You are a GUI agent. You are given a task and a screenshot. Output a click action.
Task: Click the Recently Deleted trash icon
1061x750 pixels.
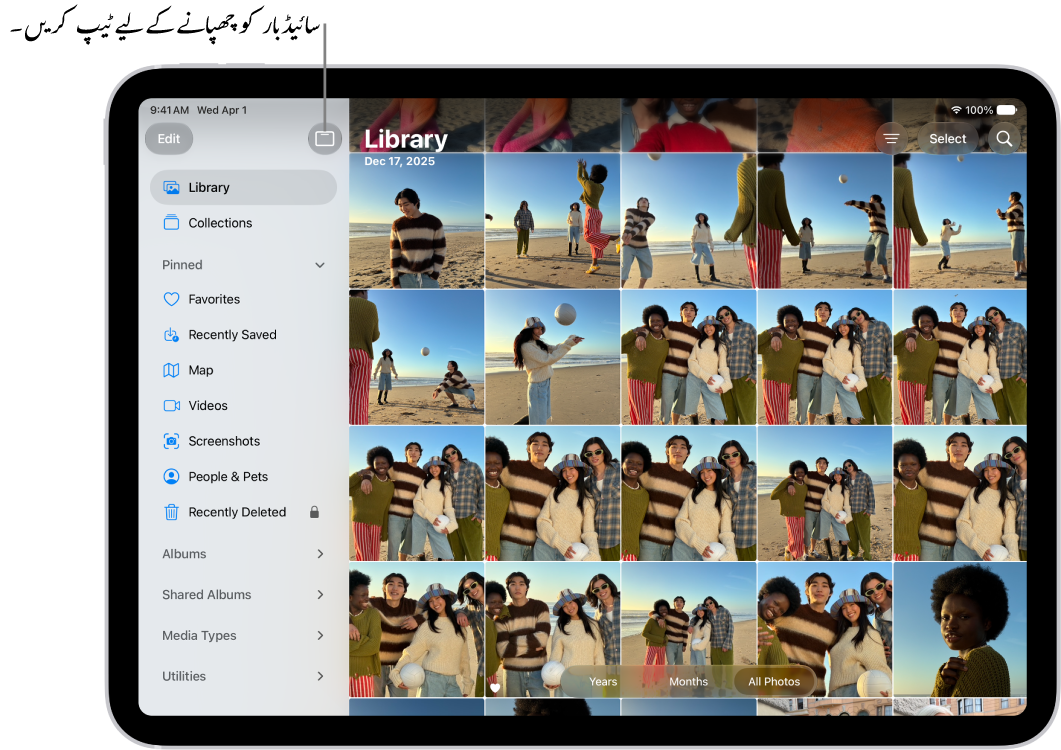(172, 512)
